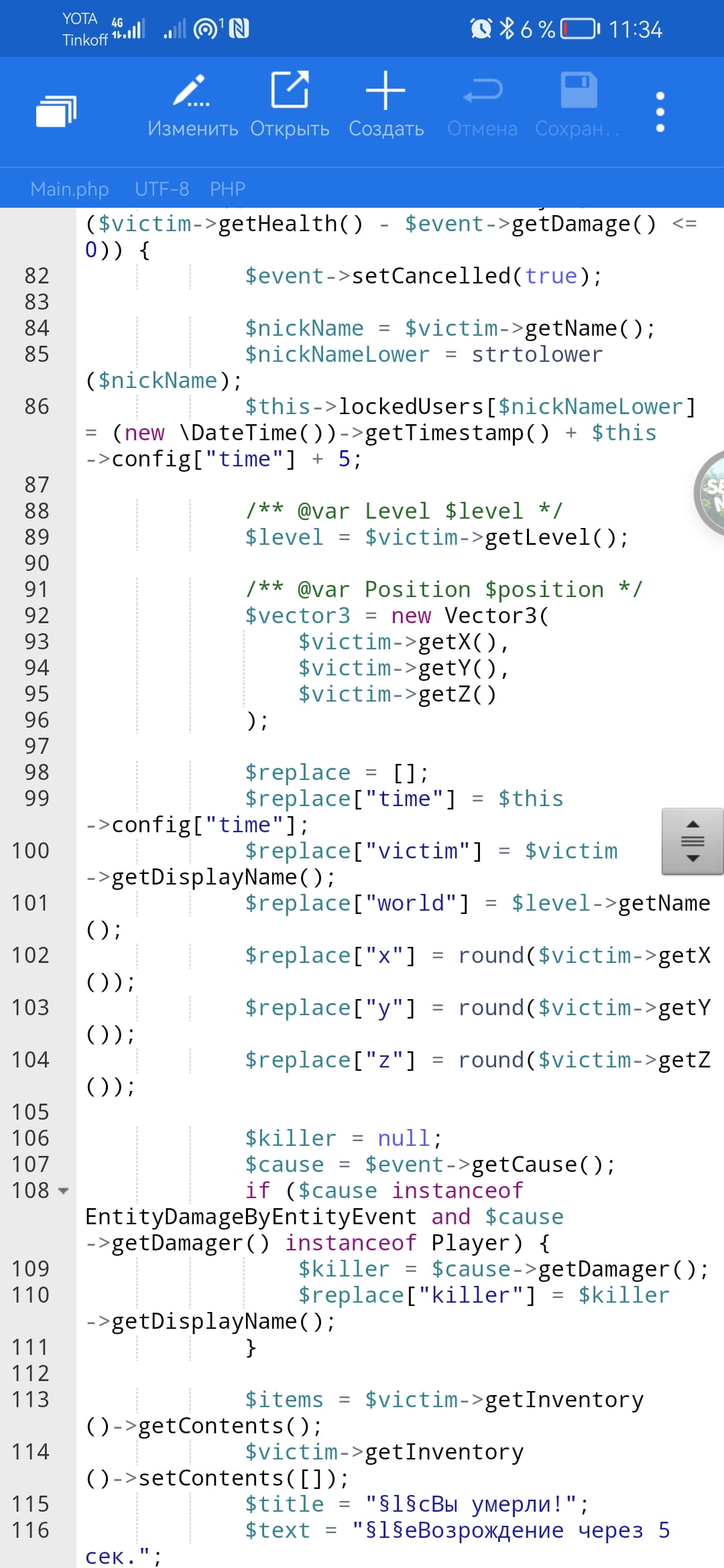724x1568 pixels.
Task: Tap the Сохранить floppy disk icon
Action: (578, 90)
